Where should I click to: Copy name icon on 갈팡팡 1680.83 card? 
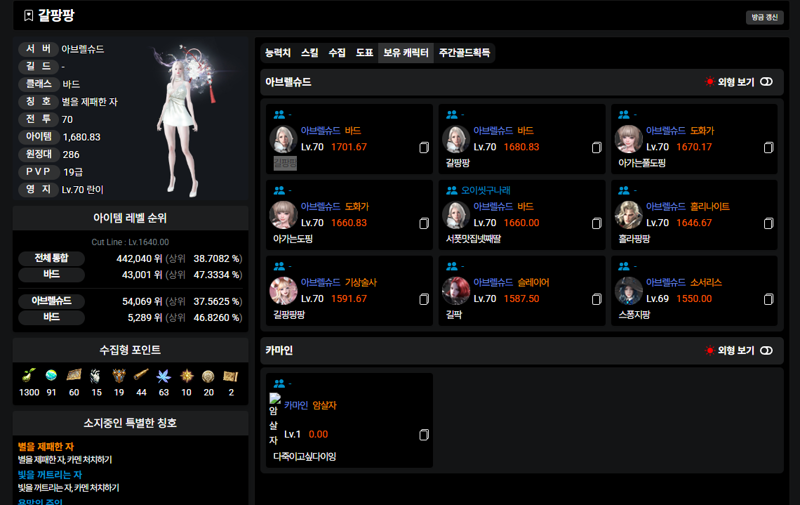(x=596, y=147)
